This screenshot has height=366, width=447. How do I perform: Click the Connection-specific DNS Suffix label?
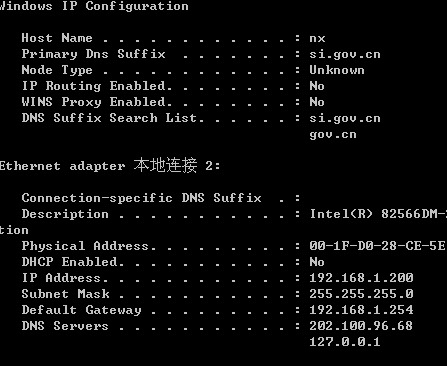coord(141,198)
